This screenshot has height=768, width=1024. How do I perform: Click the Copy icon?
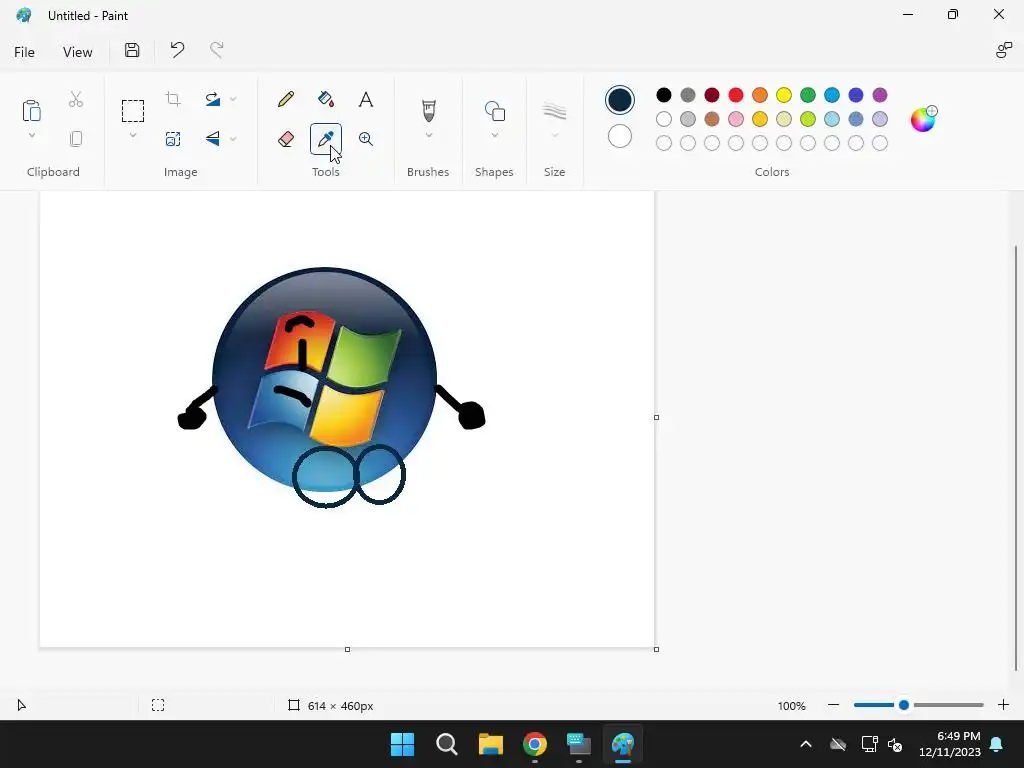pos(76,139)
